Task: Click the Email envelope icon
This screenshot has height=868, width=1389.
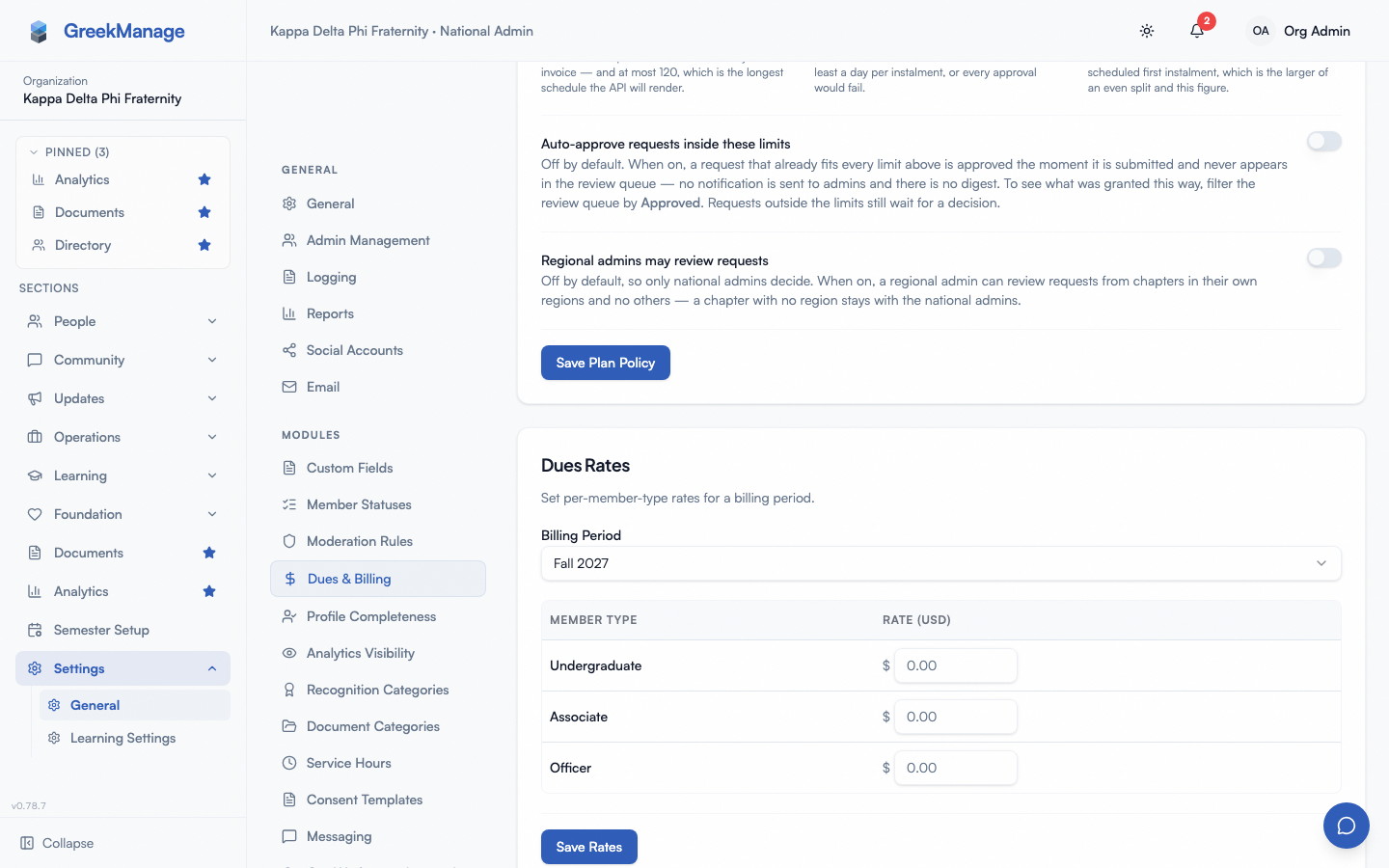Action: 289,387
